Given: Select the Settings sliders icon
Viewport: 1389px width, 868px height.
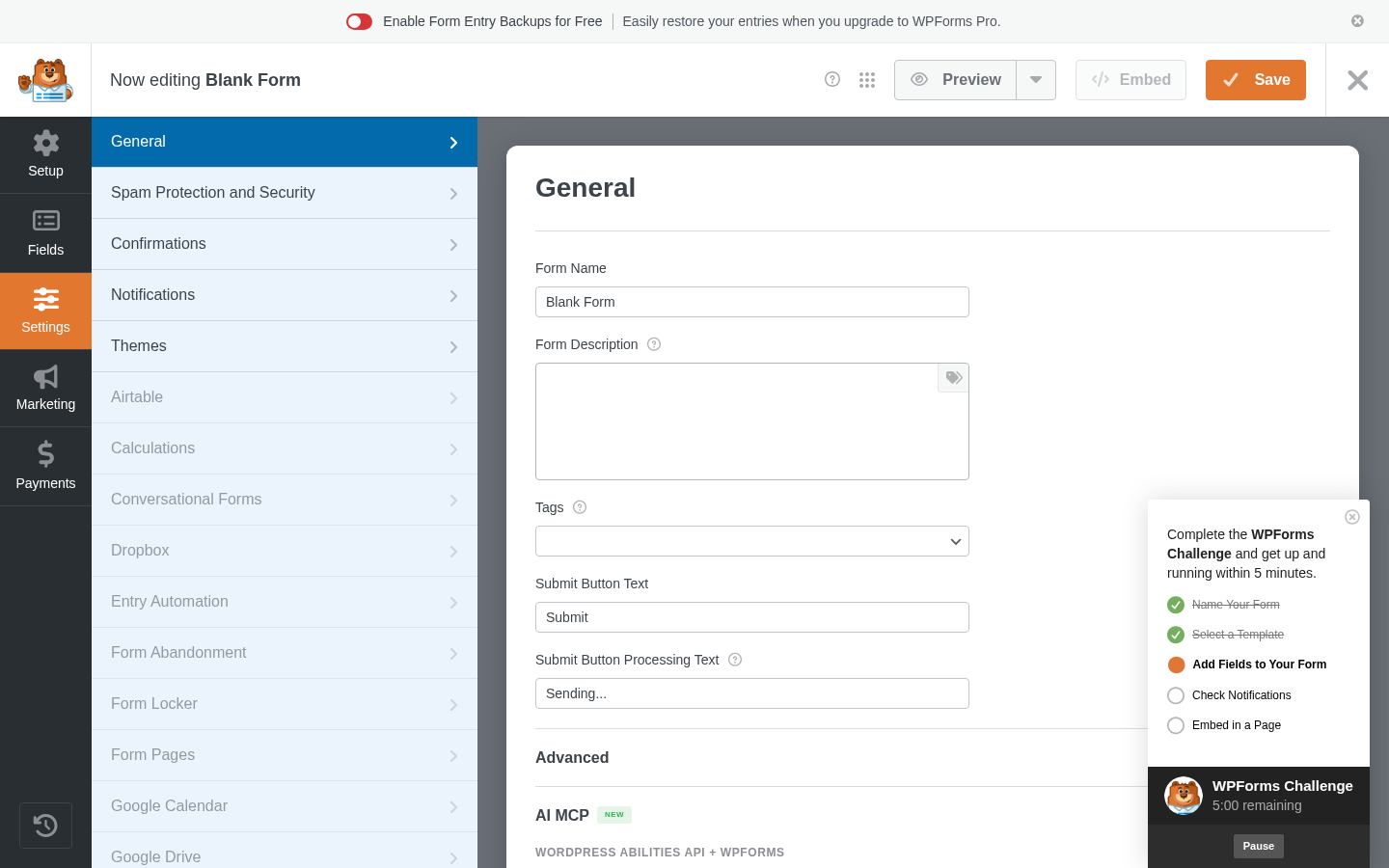Looking at the screenshot, I should point(45,311).
